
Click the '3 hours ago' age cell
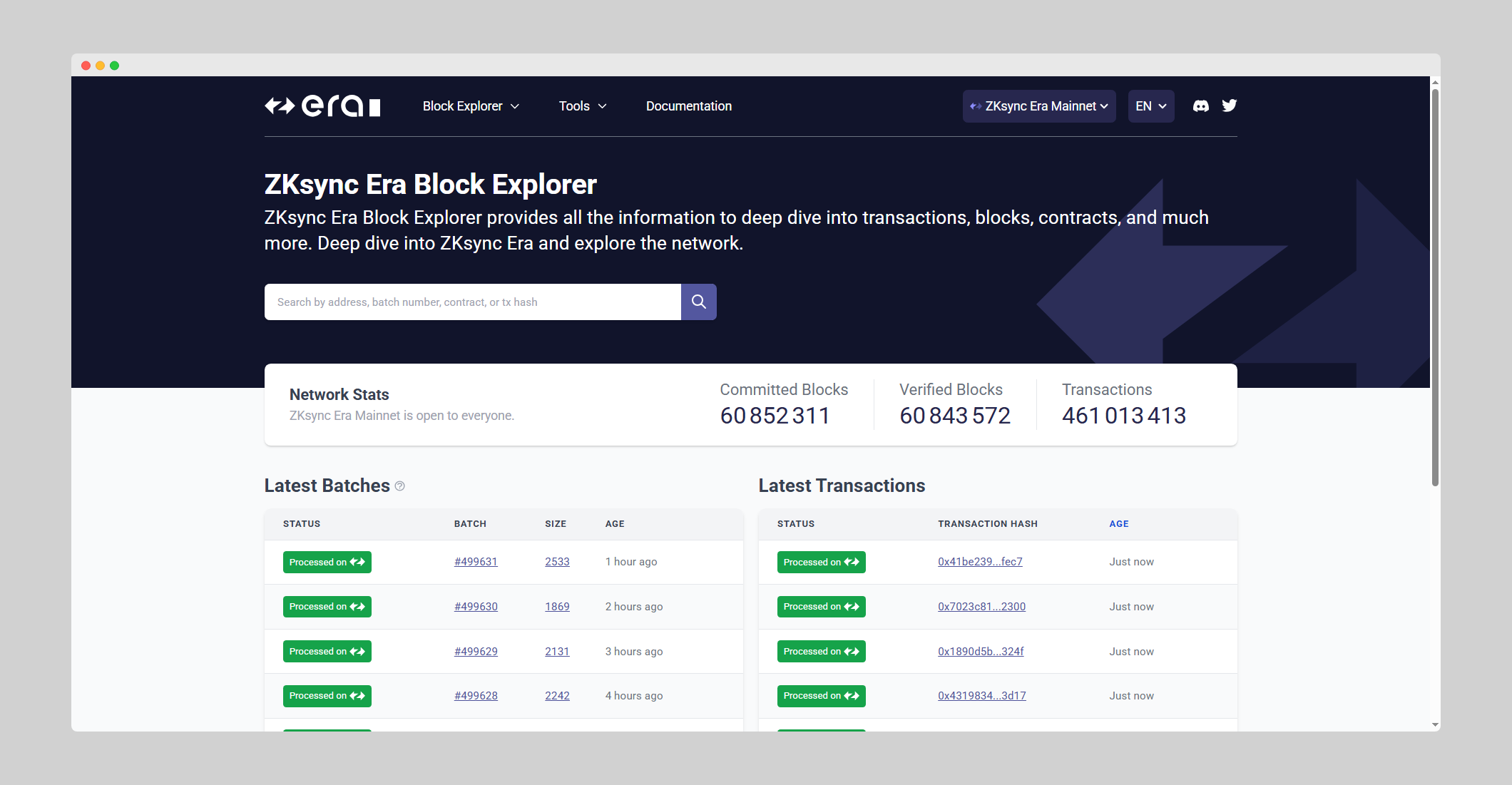(x=634, y=652)
